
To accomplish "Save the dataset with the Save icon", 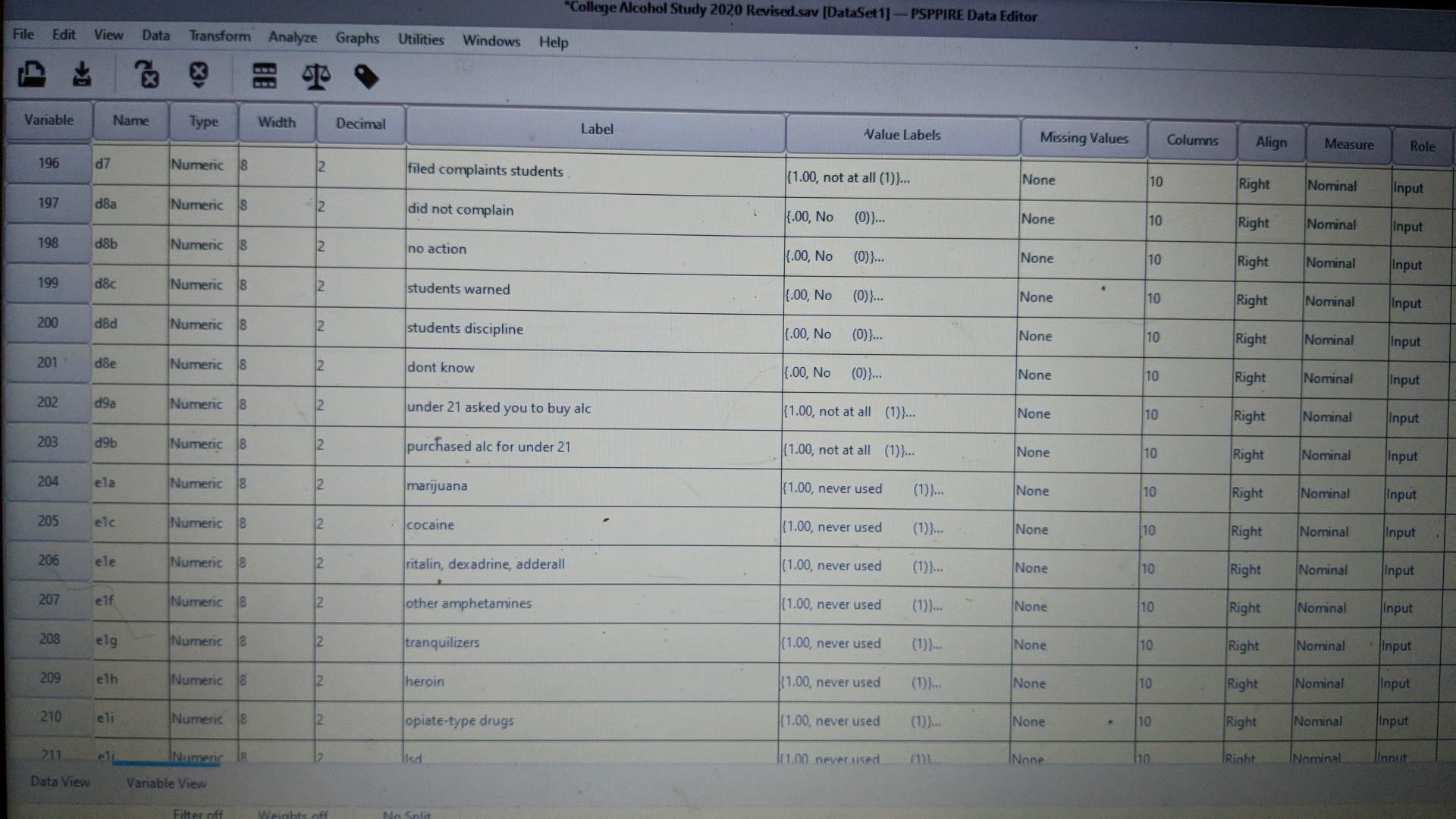I will [80, 76].
